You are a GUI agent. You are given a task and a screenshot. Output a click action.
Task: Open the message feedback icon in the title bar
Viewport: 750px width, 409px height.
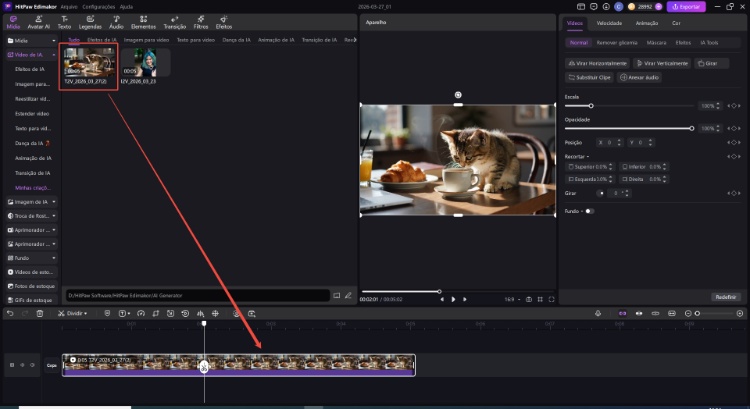tap(594, 7)
